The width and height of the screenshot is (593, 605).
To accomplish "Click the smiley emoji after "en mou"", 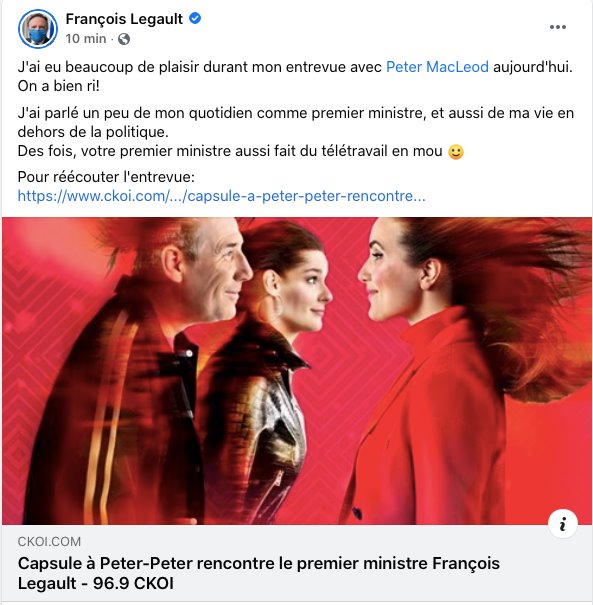I will 456,152.
